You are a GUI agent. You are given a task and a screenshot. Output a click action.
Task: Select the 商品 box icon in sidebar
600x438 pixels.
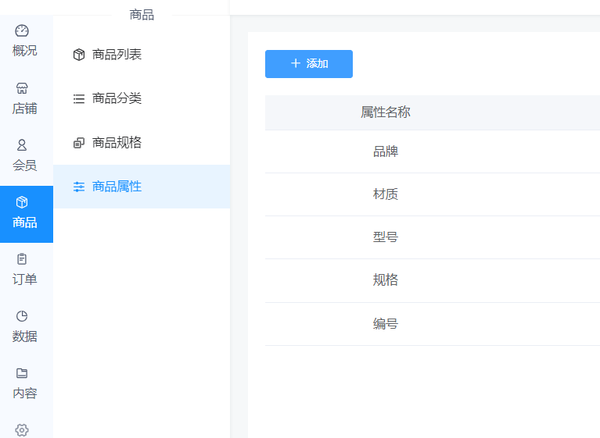tap(22, 202)
